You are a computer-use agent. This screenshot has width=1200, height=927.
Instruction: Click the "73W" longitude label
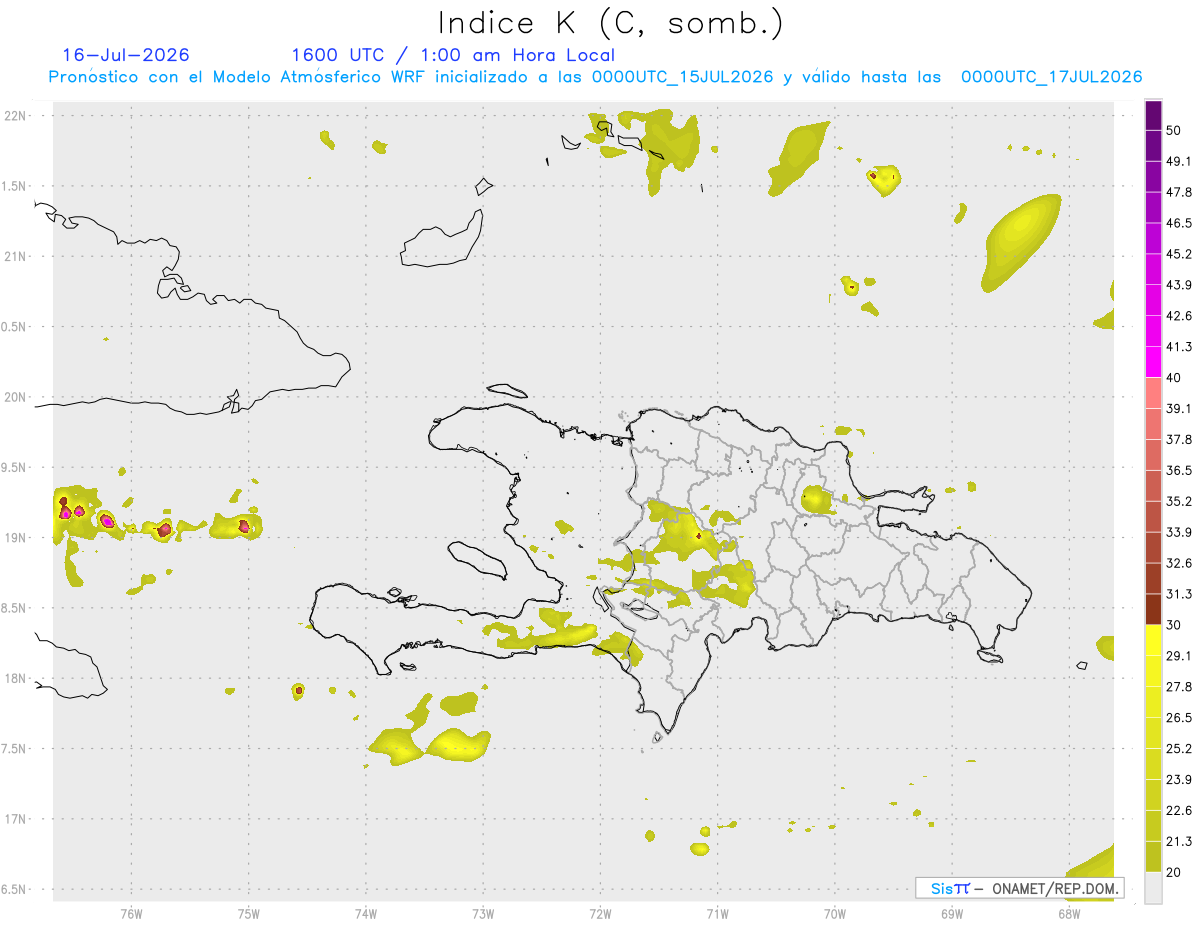pos(483,913)
